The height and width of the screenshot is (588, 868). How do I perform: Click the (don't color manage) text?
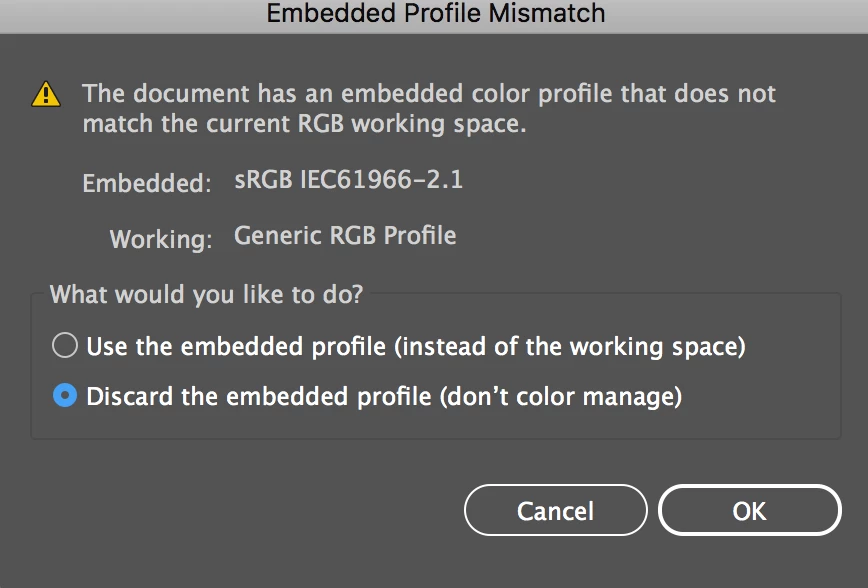(561, 397)
